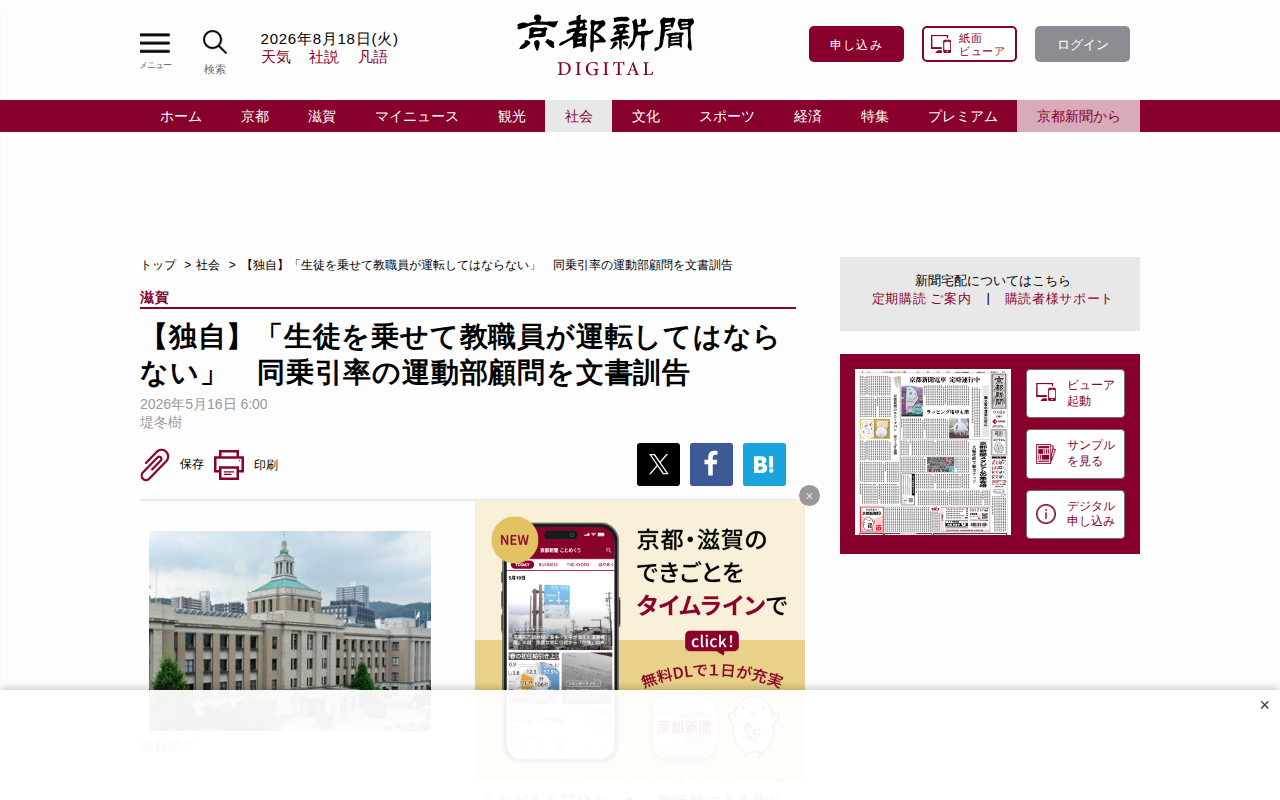Open the マイニュース tab
Image resolution: width=1280 pixels, height=800 pixels.
coord(417,116)
